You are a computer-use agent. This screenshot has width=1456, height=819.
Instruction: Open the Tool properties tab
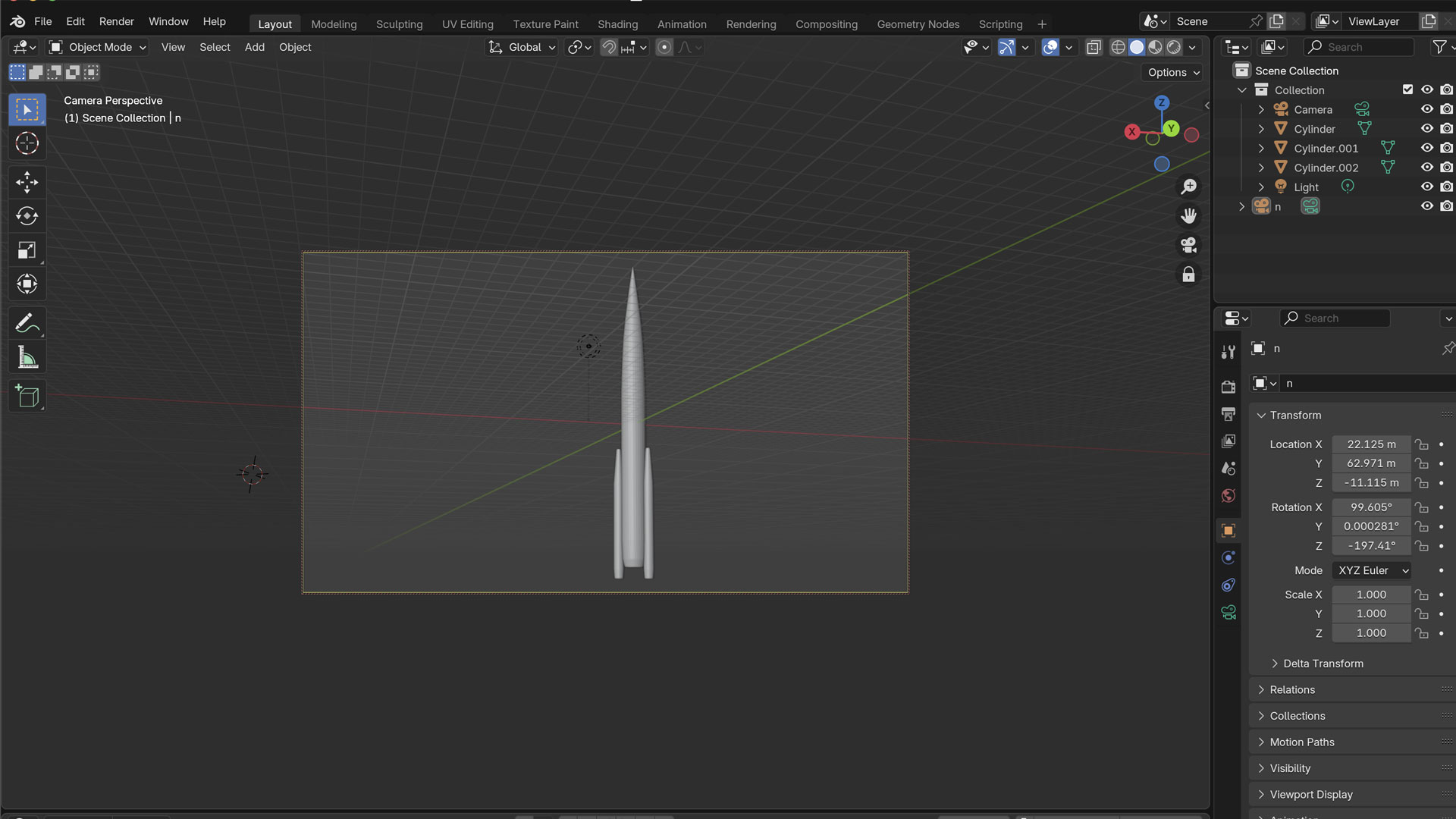tap(1228, 352)
